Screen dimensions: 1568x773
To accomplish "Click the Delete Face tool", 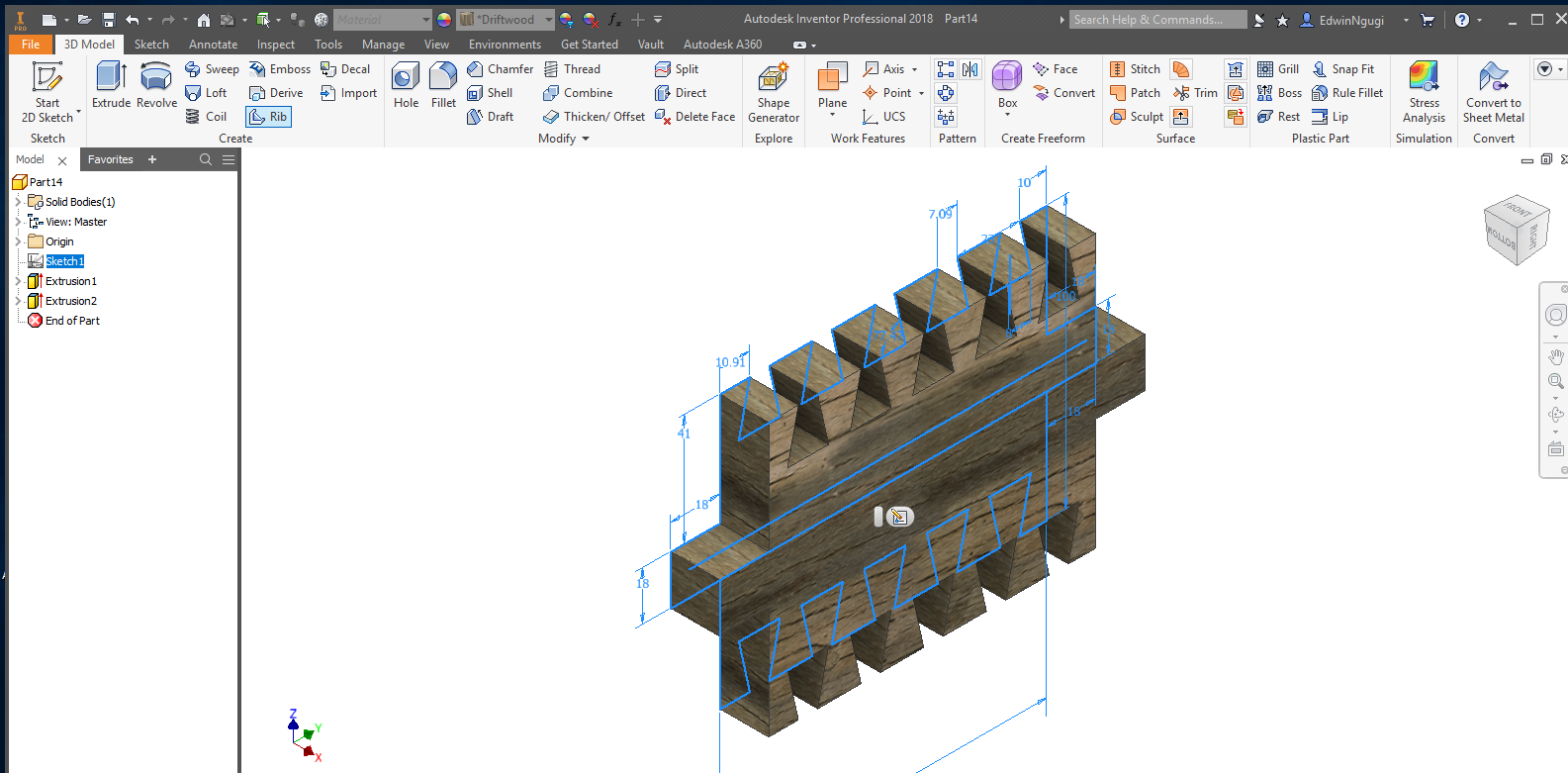I will [694, 117].
